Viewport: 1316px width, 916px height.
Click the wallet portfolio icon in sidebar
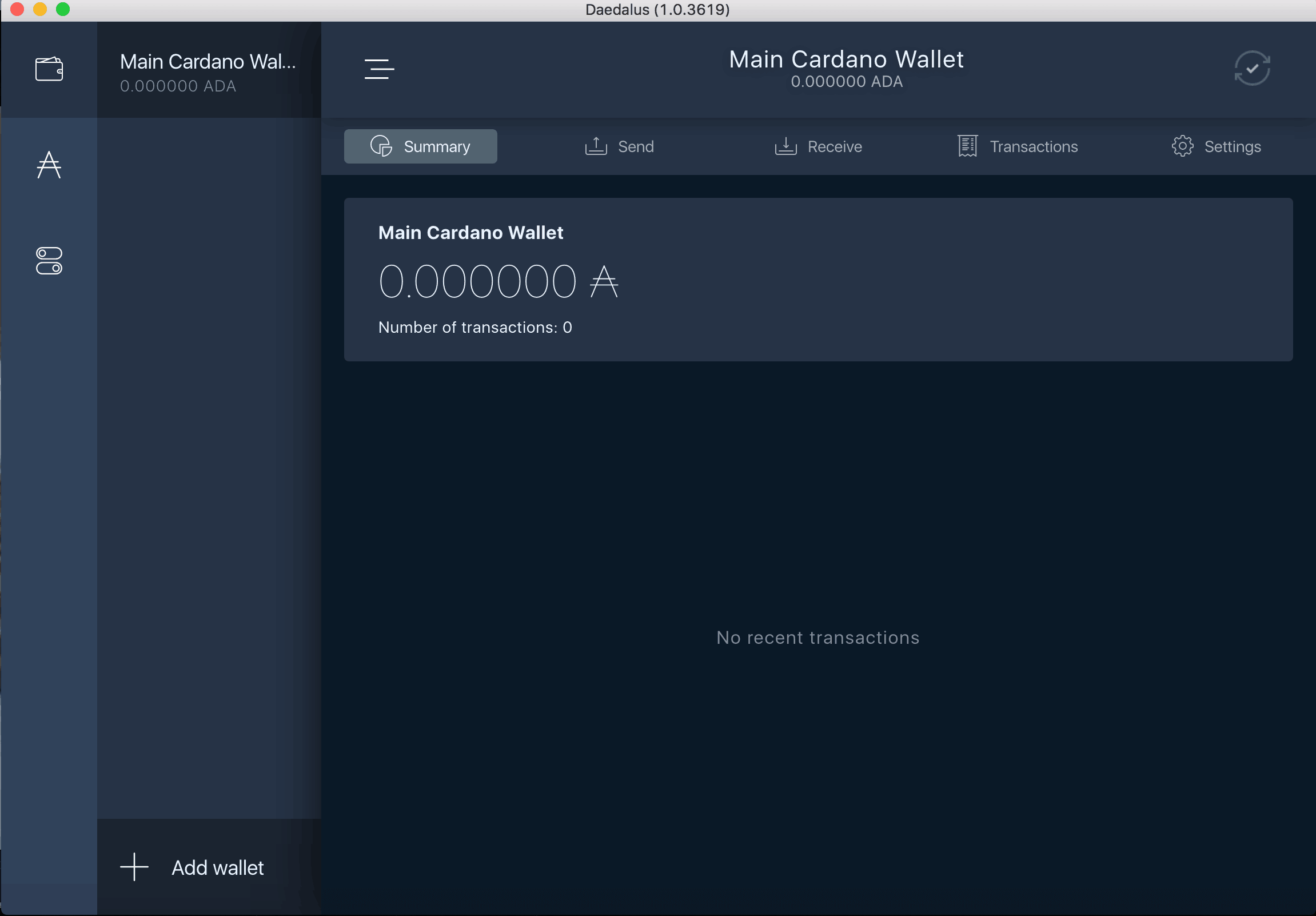[50, 68]
